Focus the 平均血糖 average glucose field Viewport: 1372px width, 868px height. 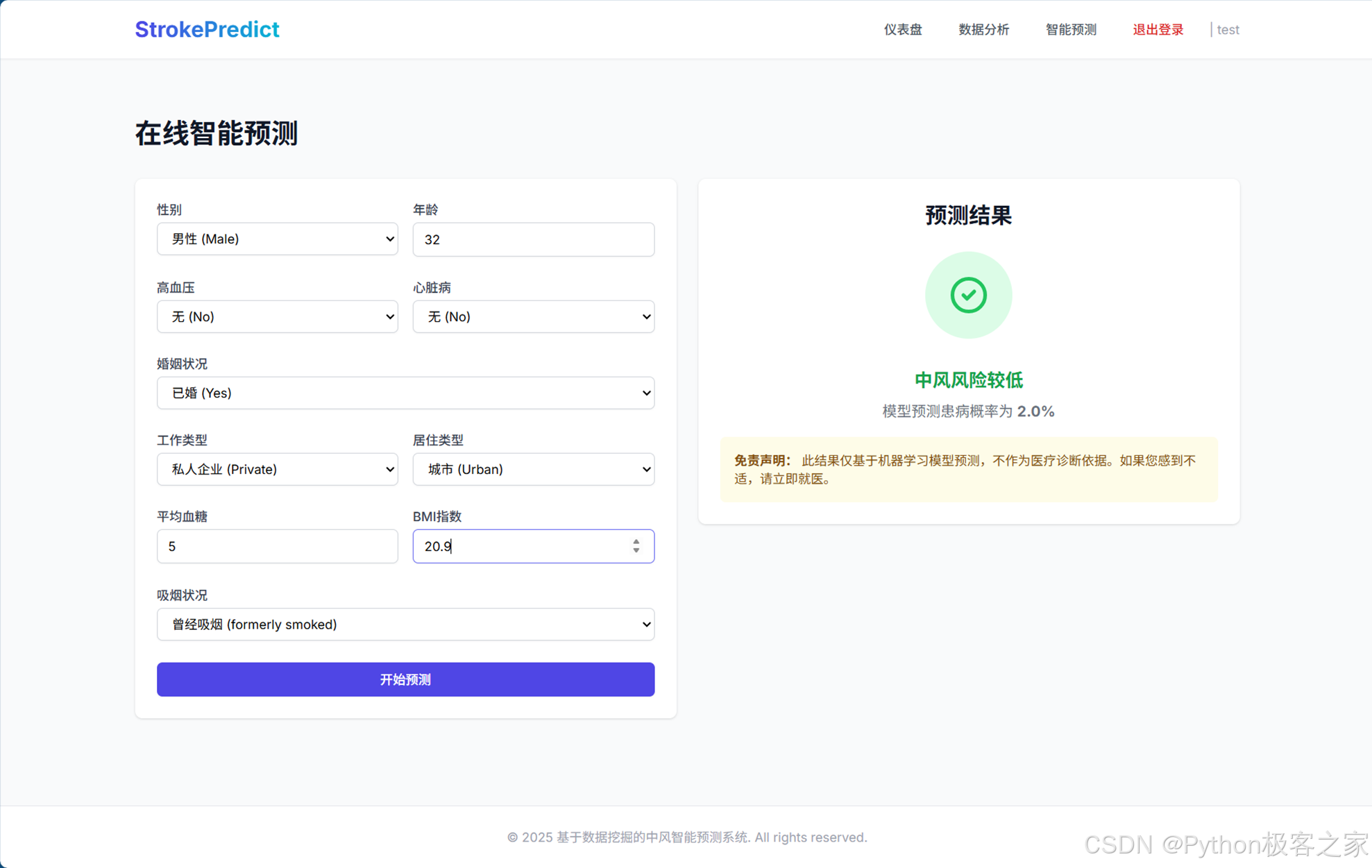tap(277, 546)
